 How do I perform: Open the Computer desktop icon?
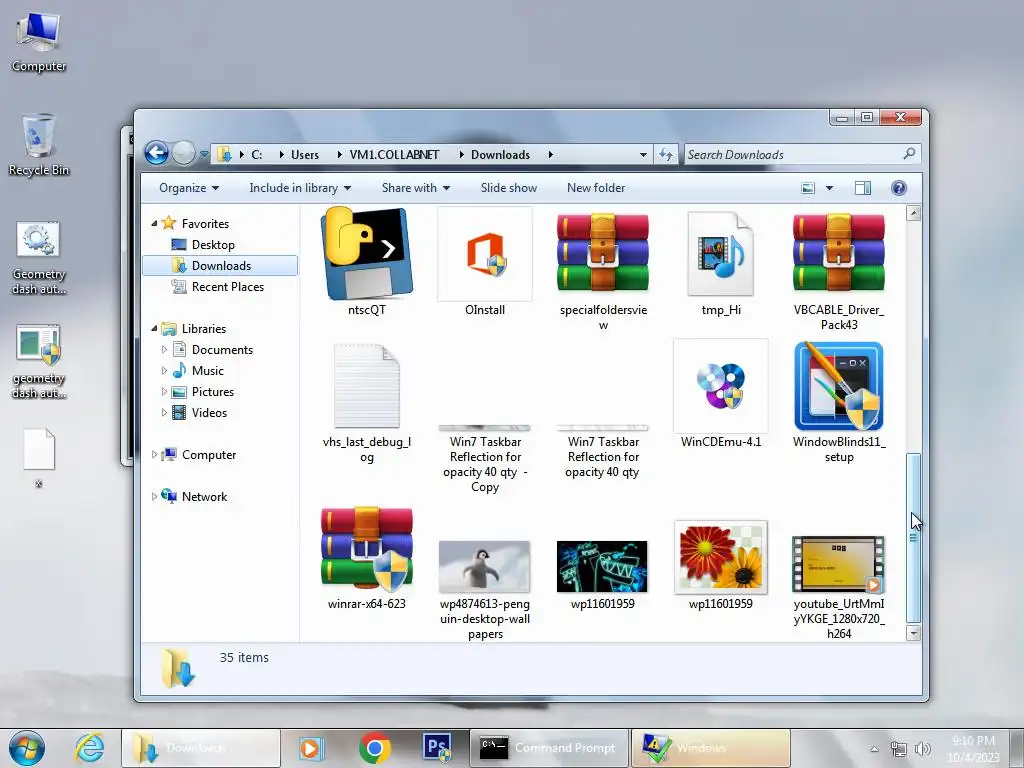click(x=39, y=42)
